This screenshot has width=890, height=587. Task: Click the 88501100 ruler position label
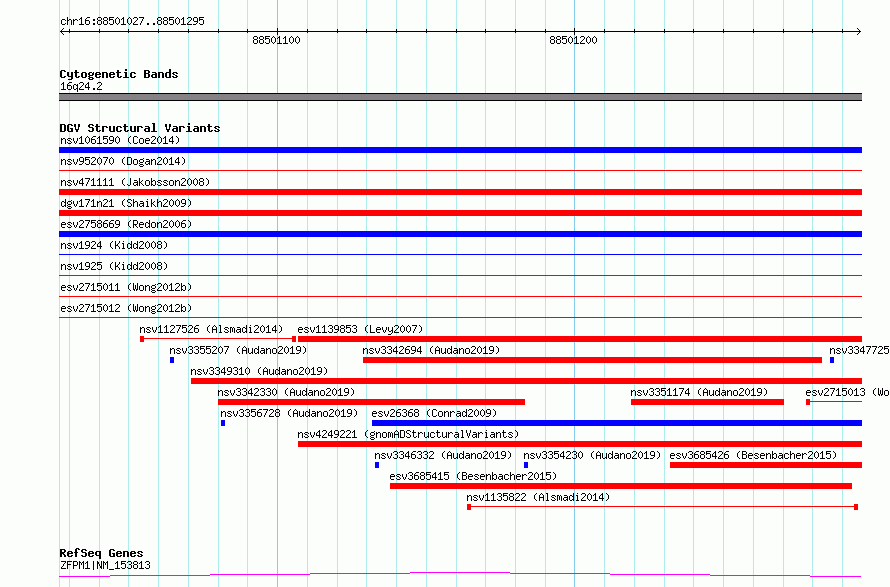(x=276, y=40)
